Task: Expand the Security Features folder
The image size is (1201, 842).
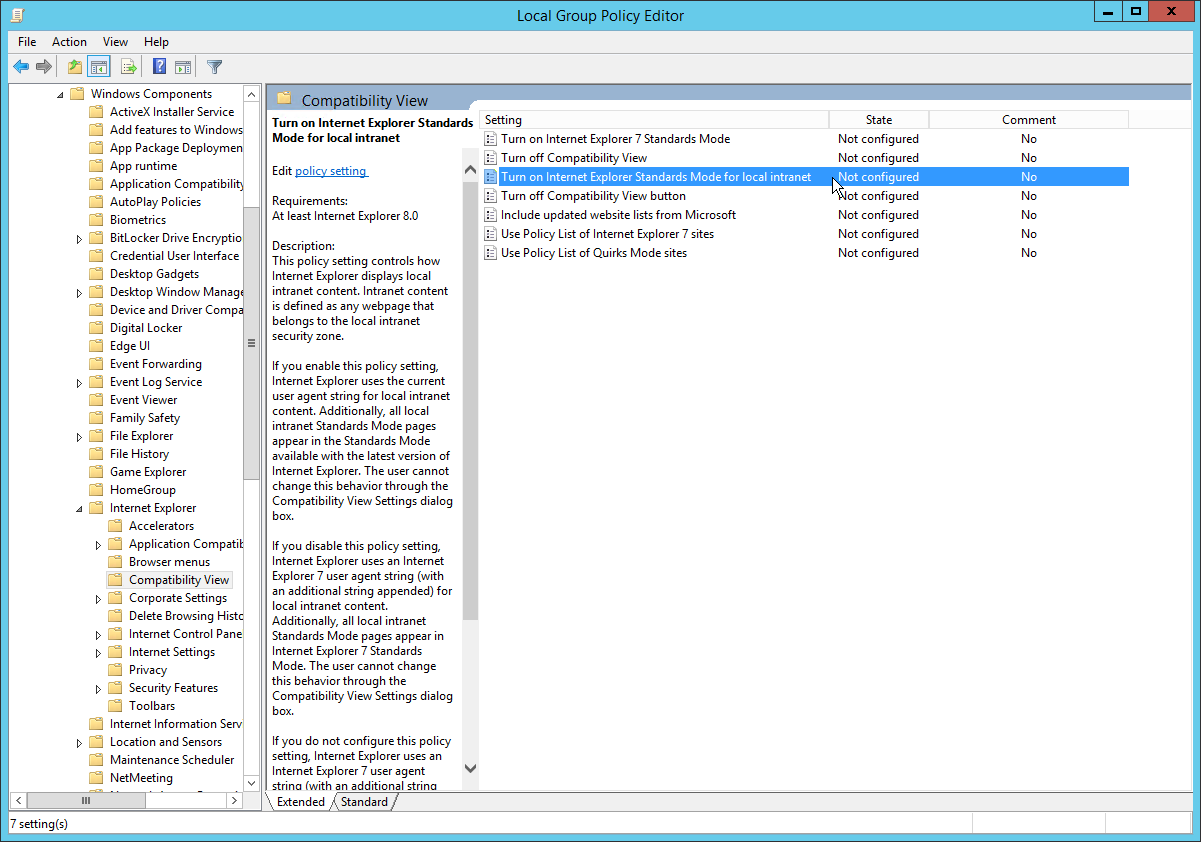Action: pos(99,688)
